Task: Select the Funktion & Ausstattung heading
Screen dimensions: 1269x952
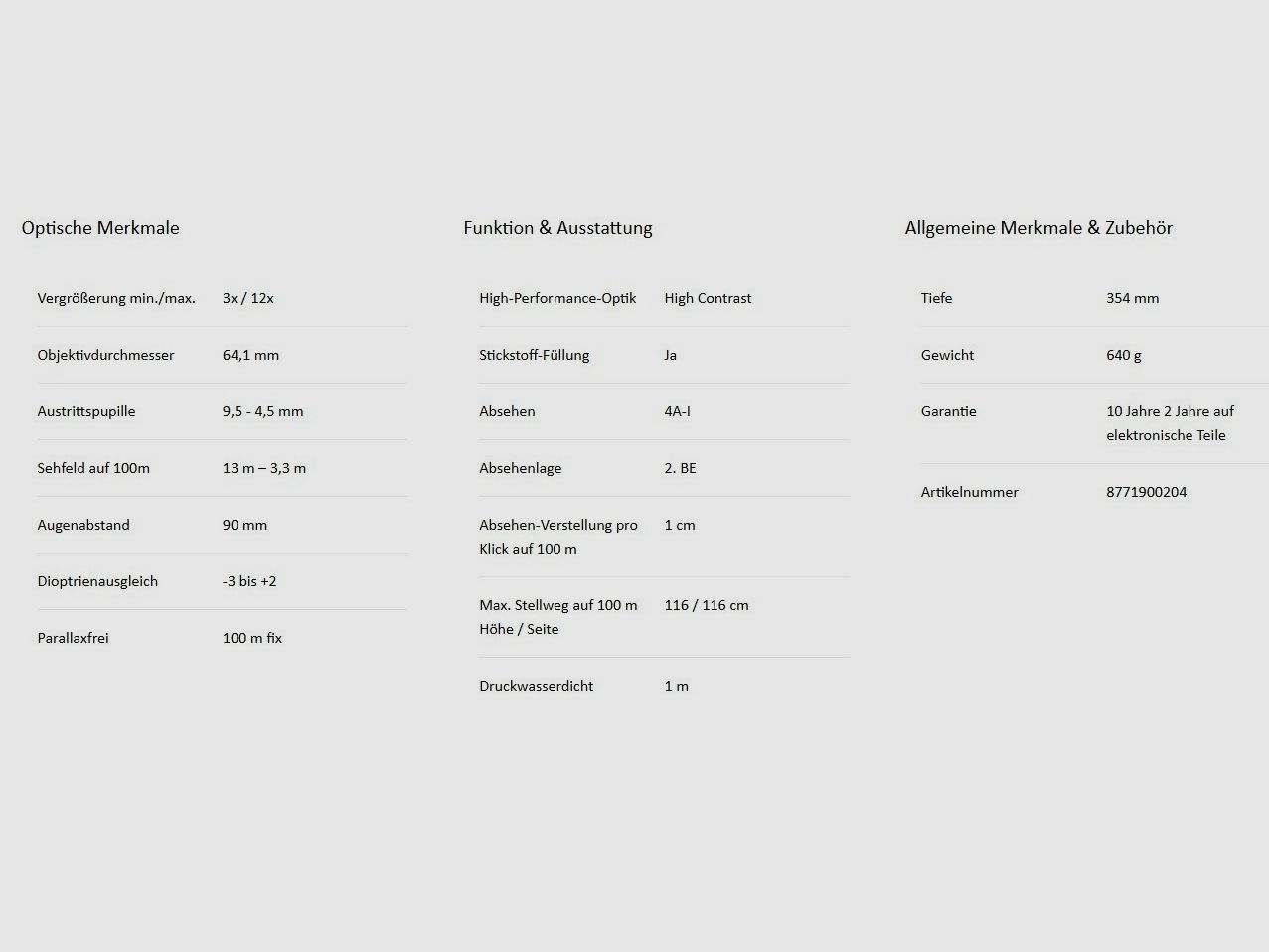Action: coord(557,228)
